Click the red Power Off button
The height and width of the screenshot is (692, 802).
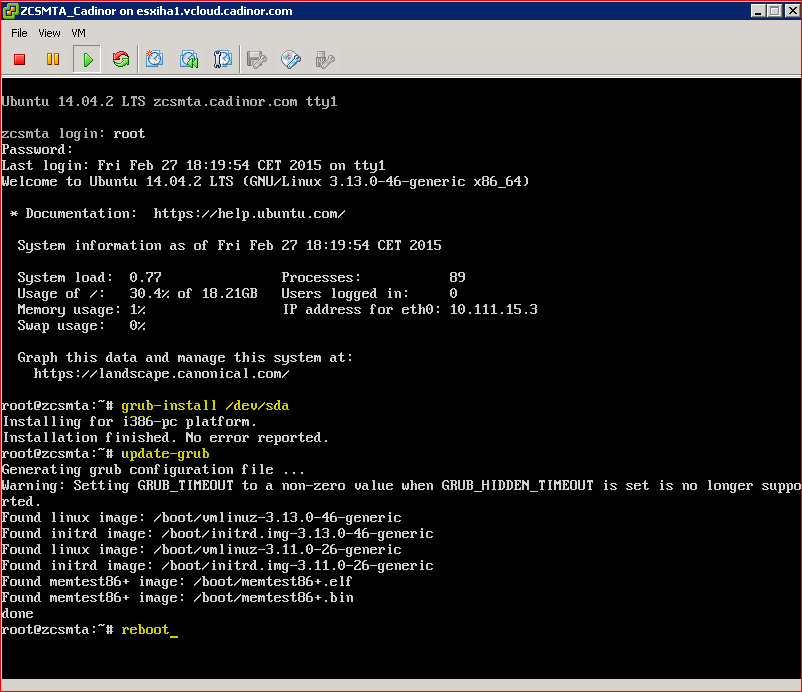(19, 59)
